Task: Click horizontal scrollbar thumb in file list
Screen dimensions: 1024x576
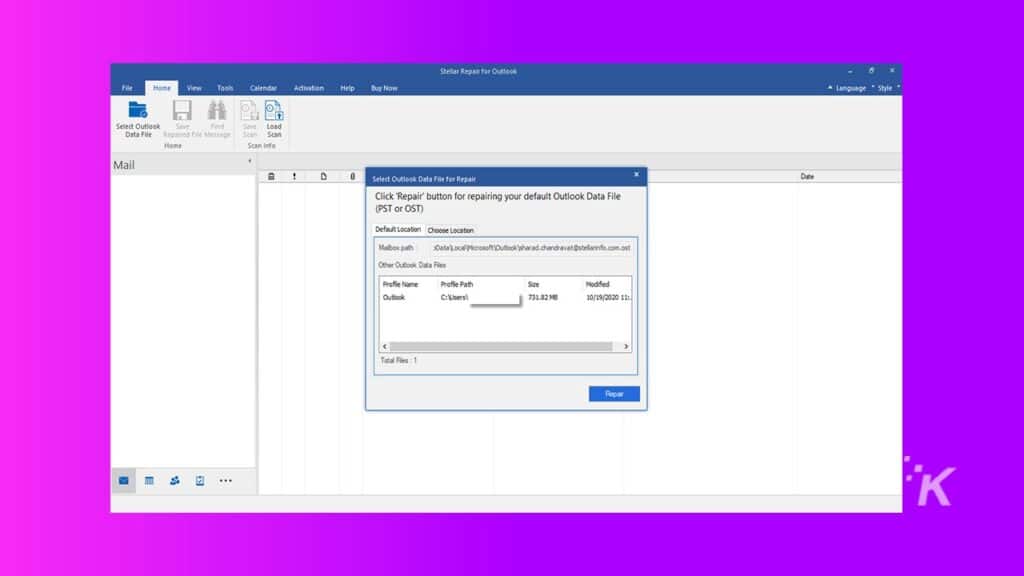Action: [501, 347]
